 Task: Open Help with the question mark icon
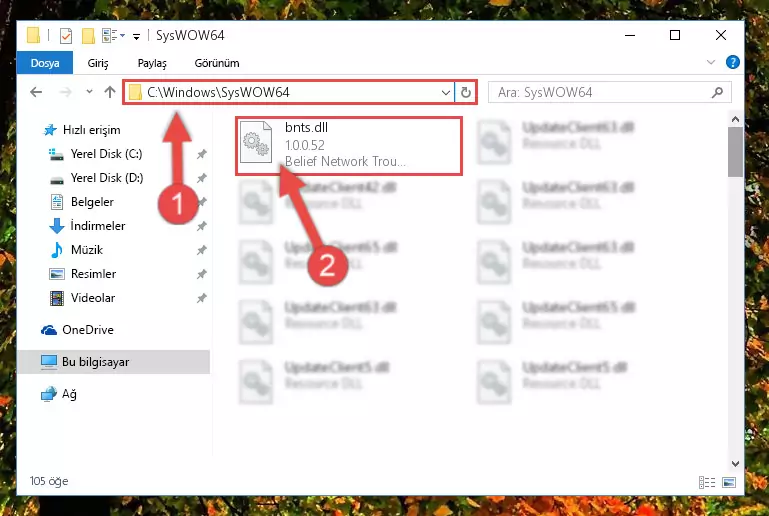click(733, 62)
